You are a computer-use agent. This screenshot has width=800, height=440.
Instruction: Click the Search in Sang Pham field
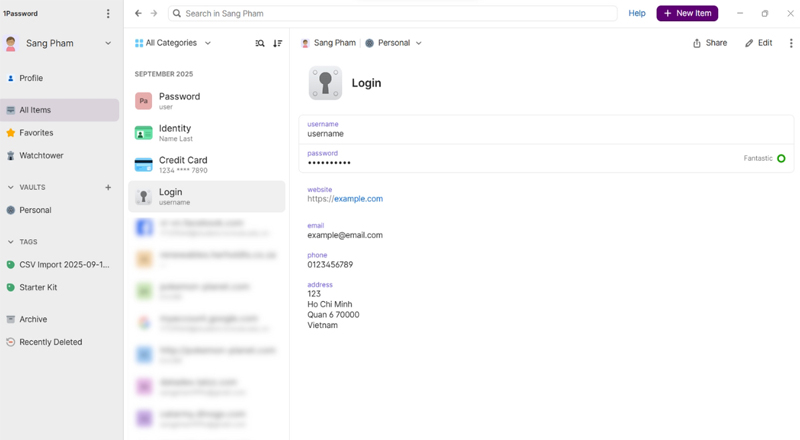pyautogui.click(x=393, y=14)
